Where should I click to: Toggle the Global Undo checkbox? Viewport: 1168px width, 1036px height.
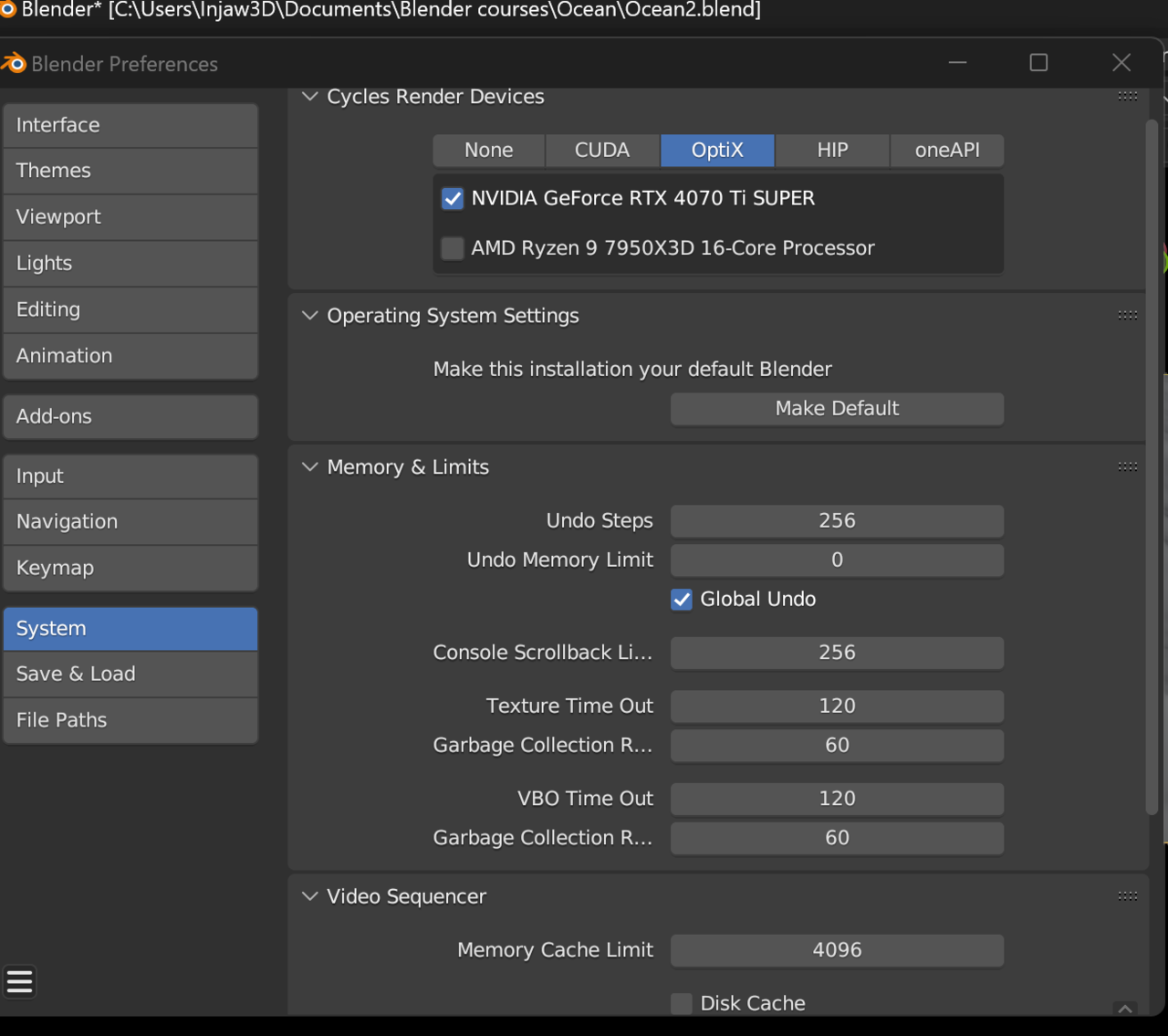(682, 600)
